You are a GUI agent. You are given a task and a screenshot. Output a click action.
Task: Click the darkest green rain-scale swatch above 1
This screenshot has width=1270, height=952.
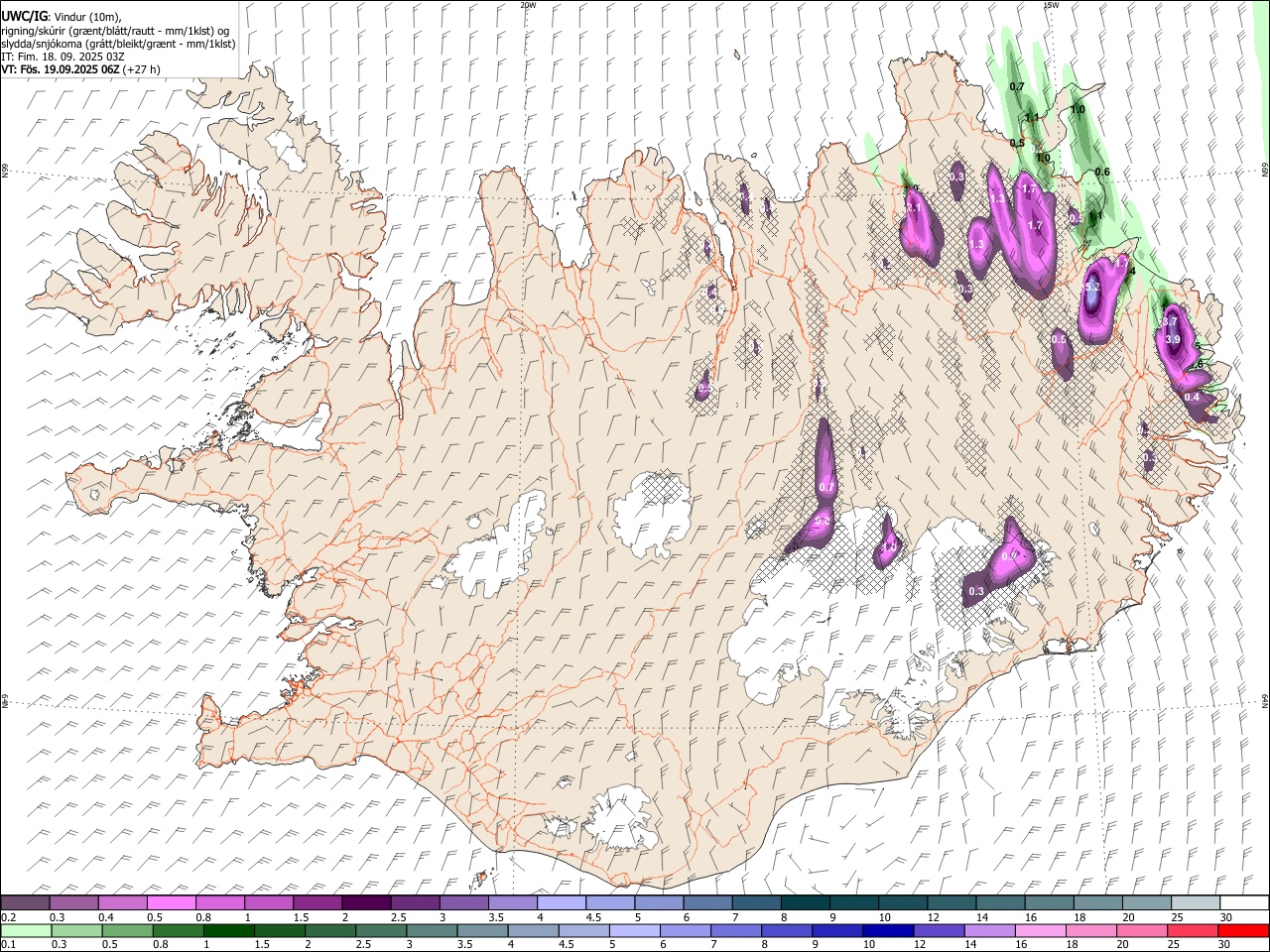(x=228, y=930)
